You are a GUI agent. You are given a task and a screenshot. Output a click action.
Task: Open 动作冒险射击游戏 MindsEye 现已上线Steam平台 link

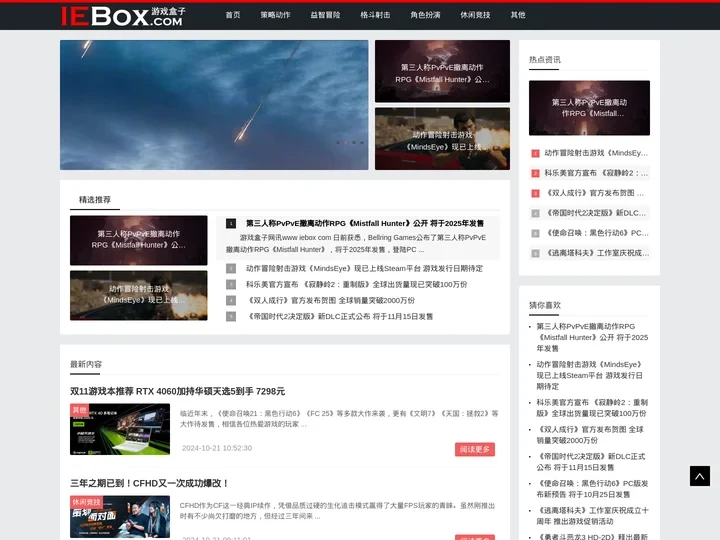point(364,269)
